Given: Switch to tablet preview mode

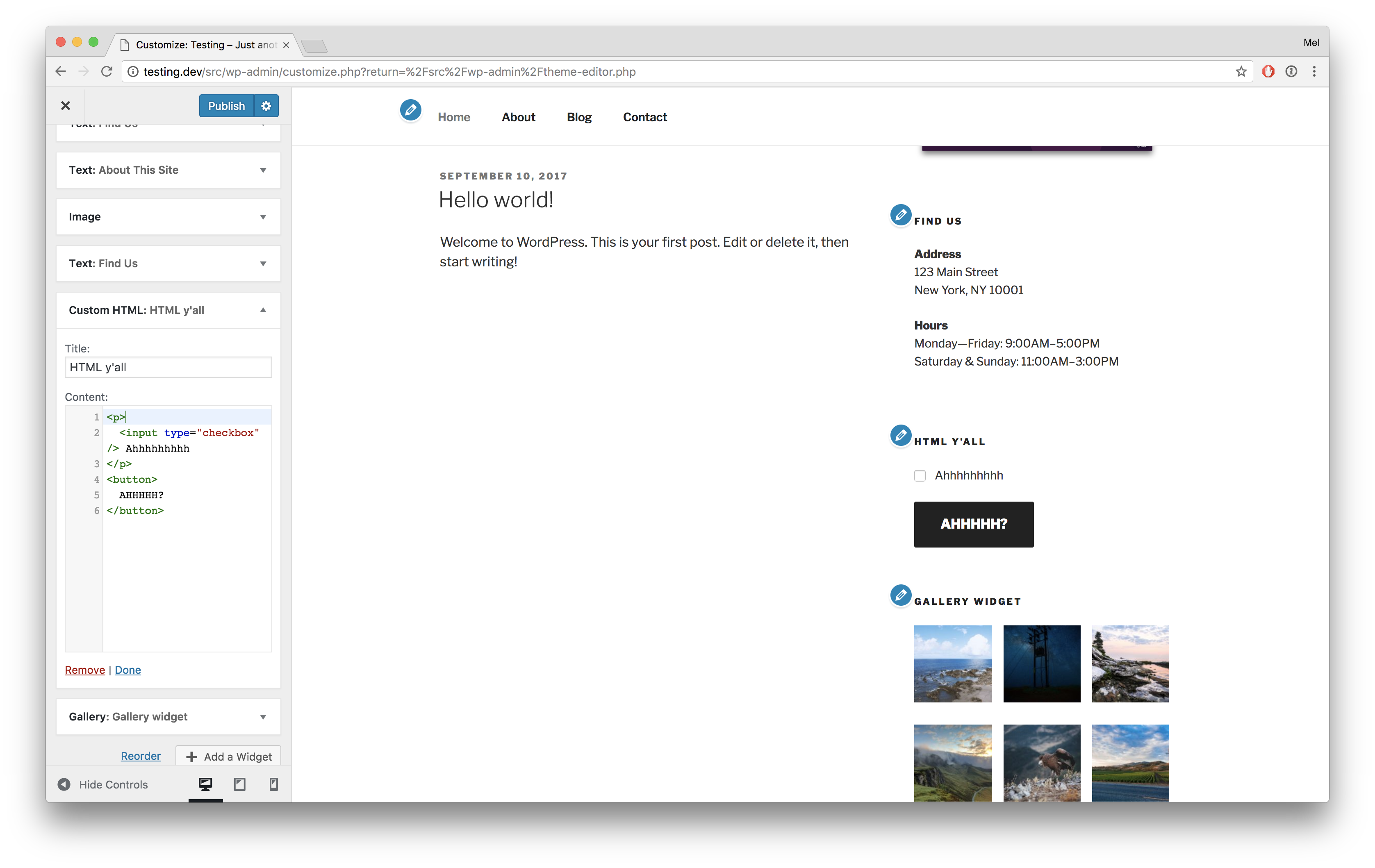Looking at the screenshot, I should coord(239,784).
